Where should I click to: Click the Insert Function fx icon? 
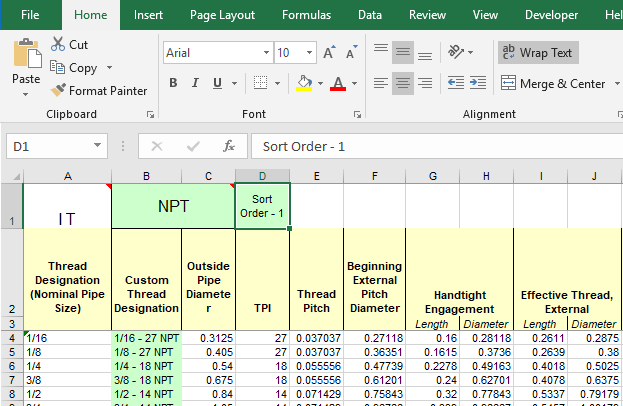(228, 146)
